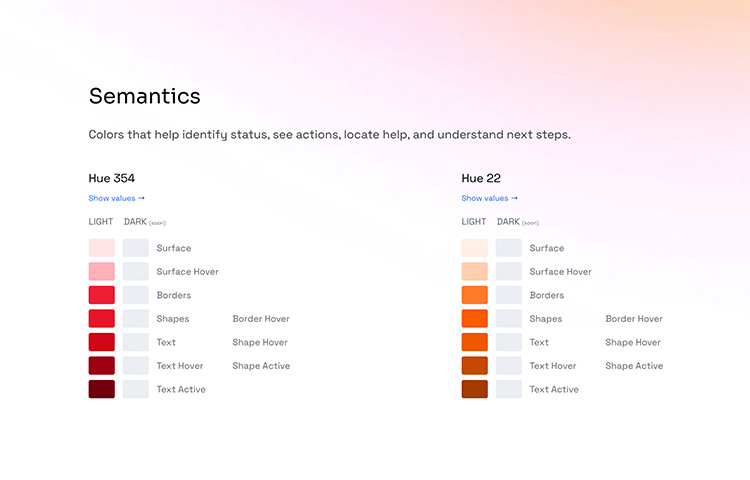Pick the Hue 354 Shapes red swatch
Viewport: 750px width, 480px height.
101,318
